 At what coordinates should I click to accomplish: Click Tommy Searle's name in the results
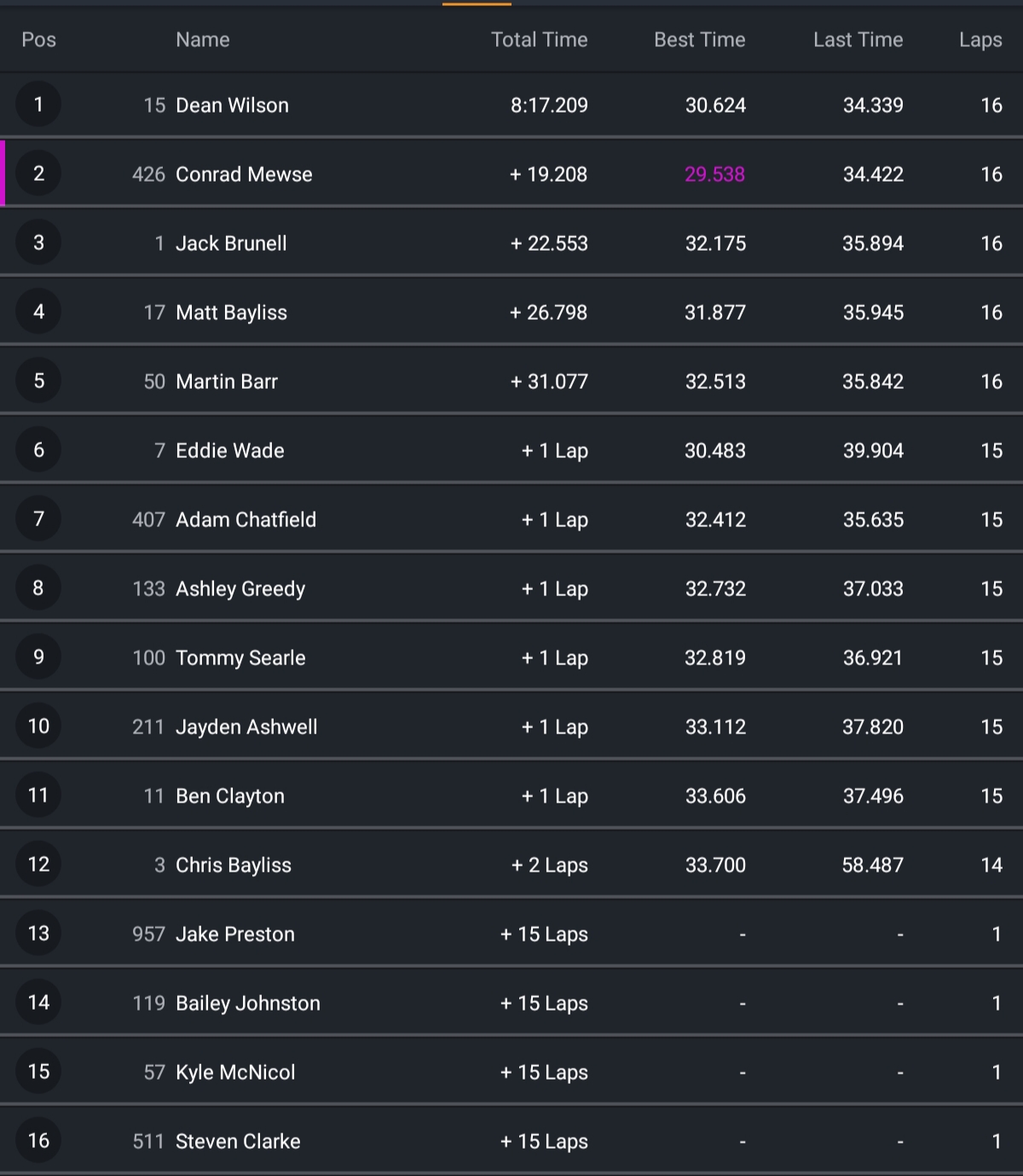click(240, 658)
